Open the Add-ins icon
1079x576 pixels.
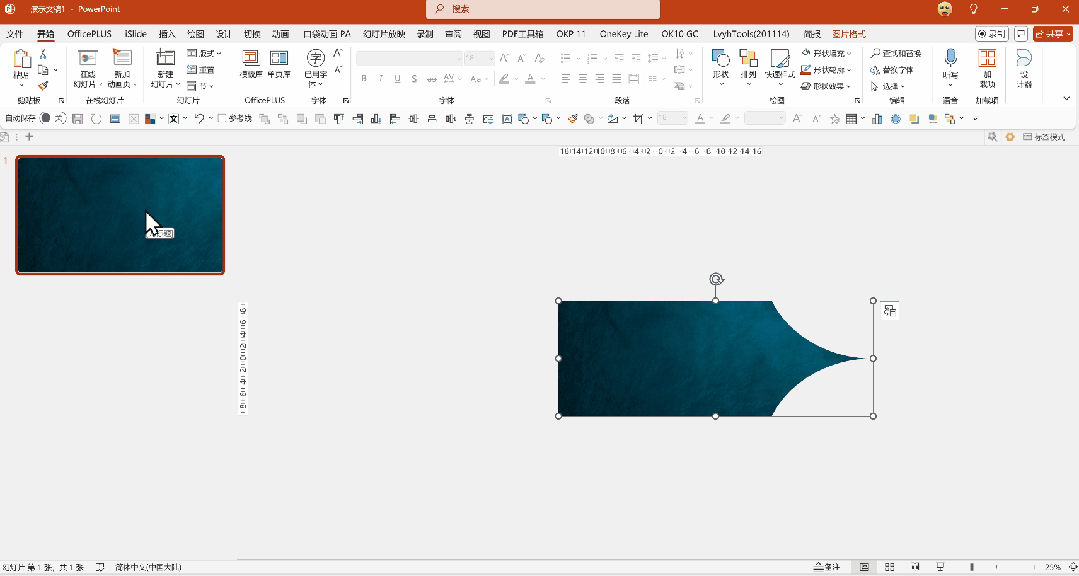click(987, 58)
